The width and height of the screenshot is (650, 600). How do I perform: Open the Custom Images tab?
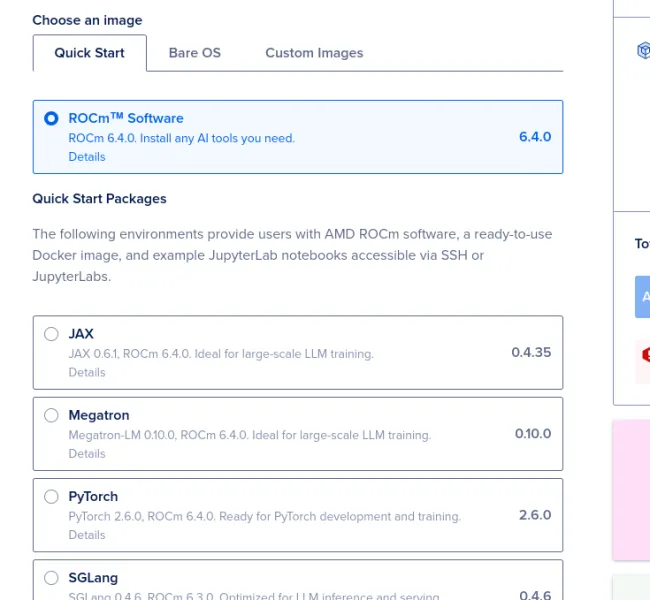pos(314,53)
